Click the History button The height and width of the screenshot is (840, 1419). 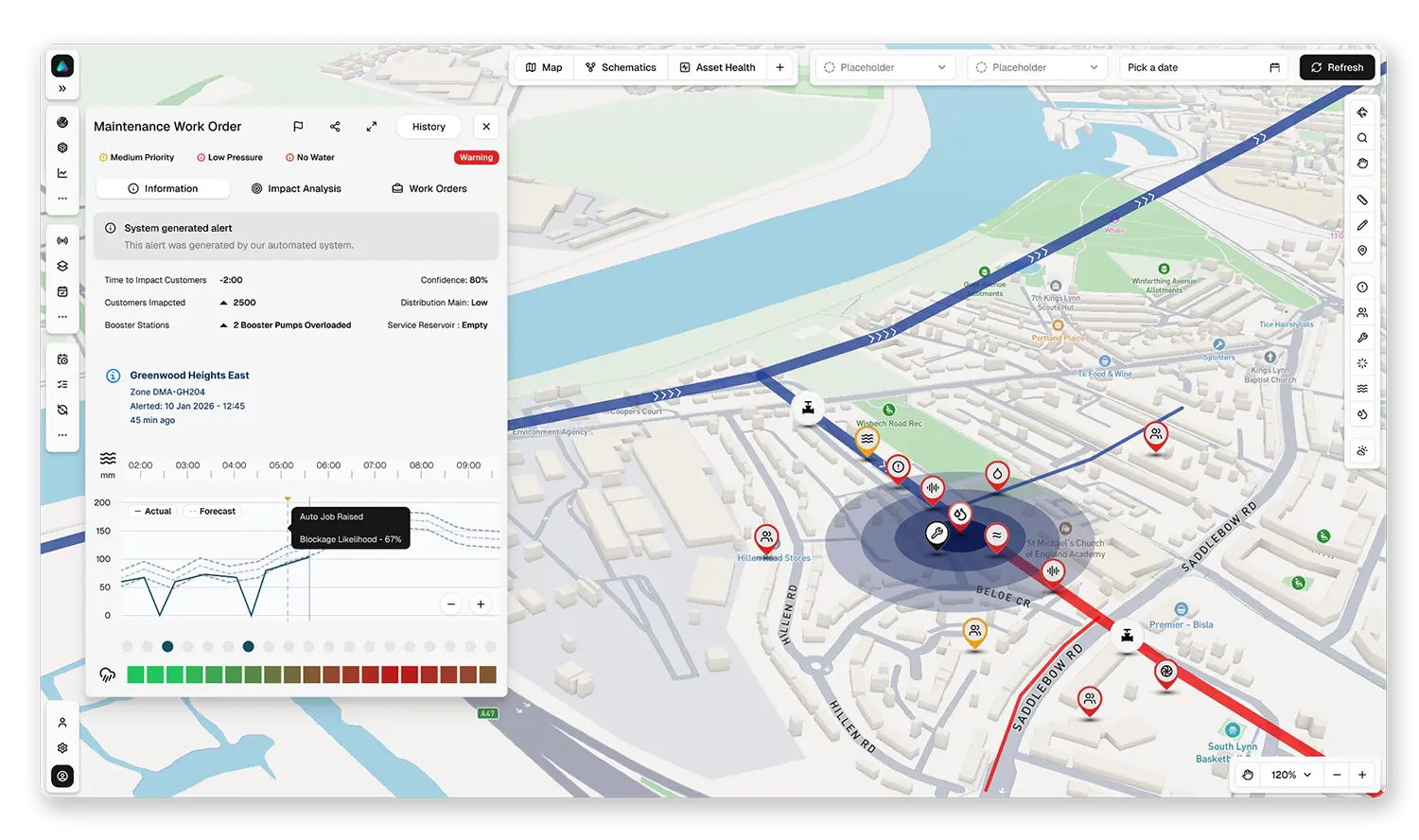pos(429,127)
